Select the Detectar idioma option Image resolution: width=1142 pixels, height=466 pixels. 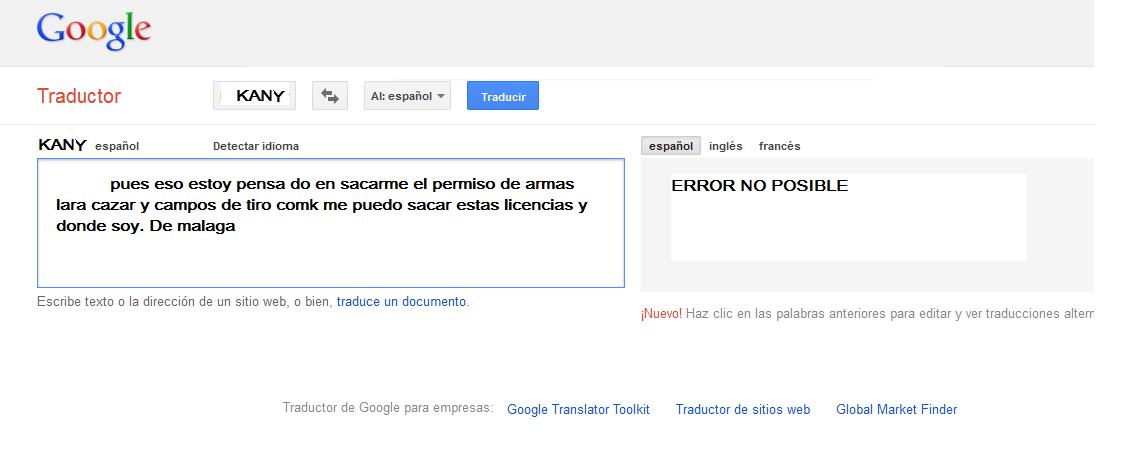click(255, 146)
